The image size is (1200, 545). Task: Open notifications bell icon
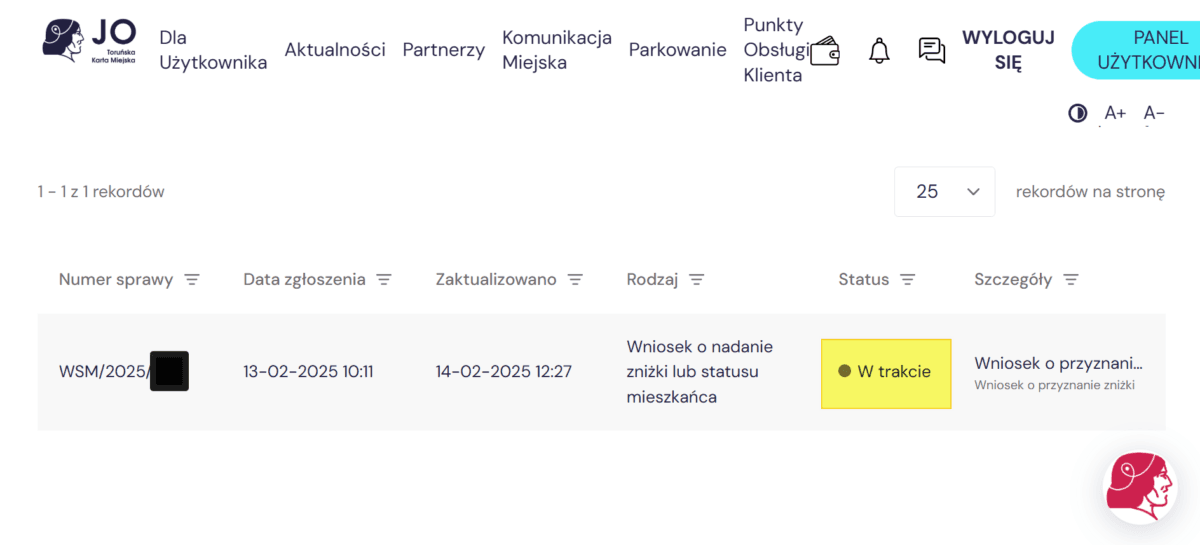pyautogui.click(x=879, y=51)
